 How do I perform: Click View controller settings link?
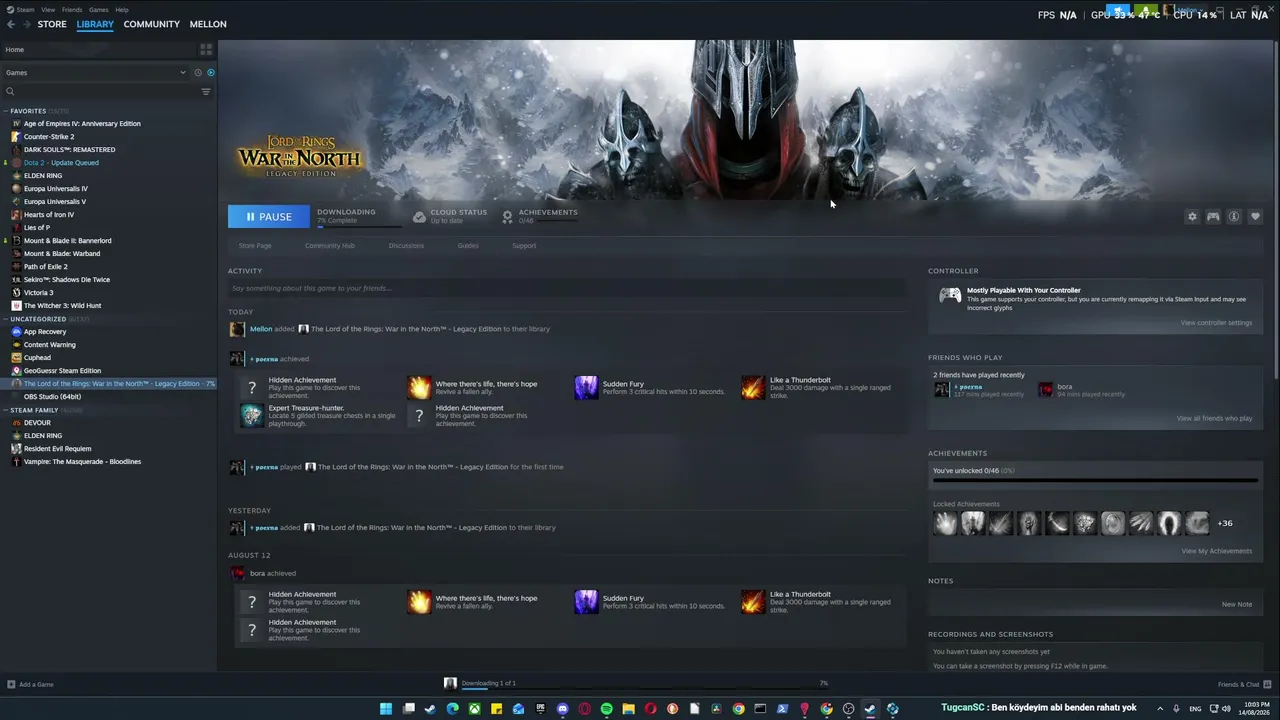pos(1216,323)
